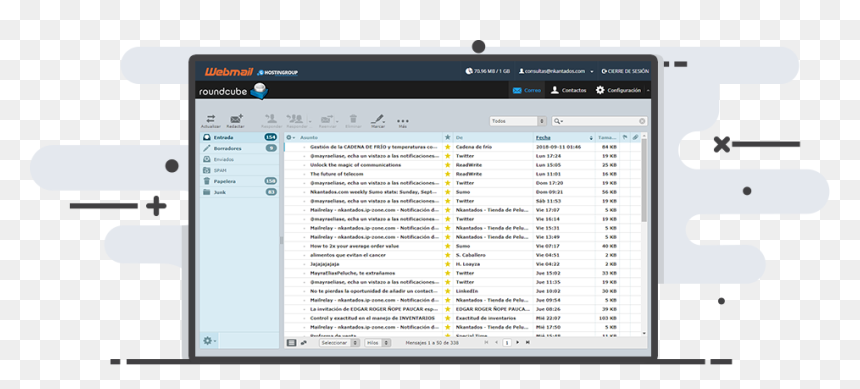Open the Todos filter dropdown
860x389 pixels.
(518, 121)
